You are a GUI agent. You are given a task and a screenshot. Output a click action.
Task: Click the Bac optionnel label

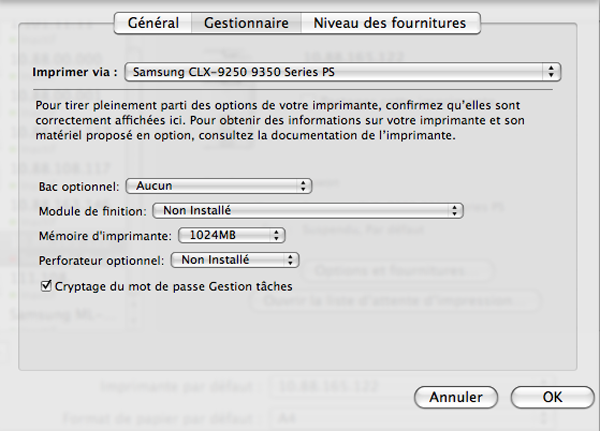pos(79,187)
